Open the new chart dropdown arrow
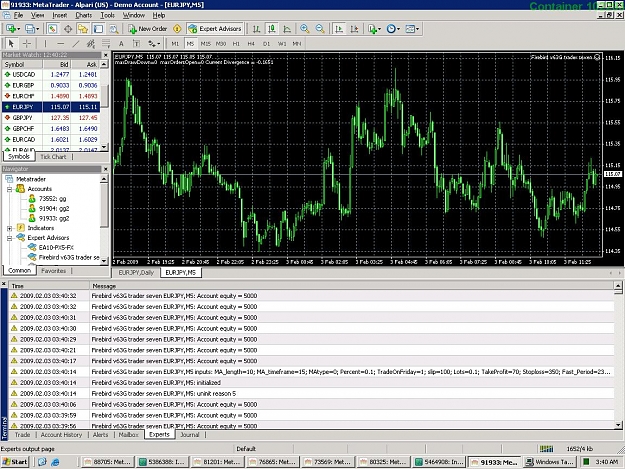 (19, 29)
